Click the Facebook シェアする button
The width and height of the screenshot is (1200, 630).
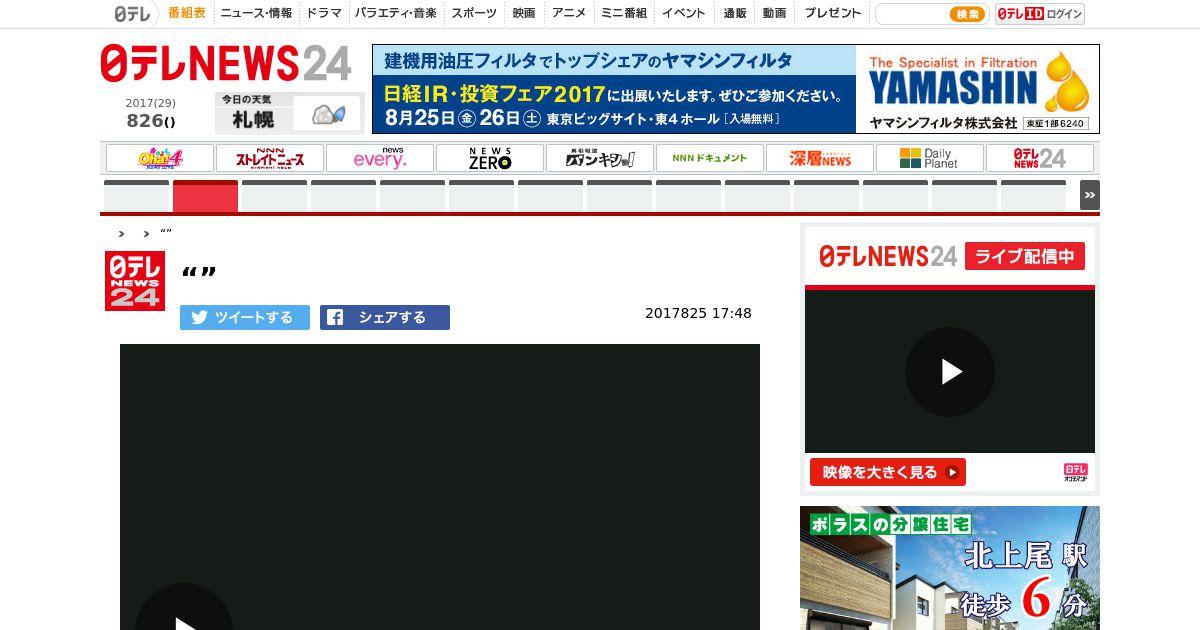[385, 317]
